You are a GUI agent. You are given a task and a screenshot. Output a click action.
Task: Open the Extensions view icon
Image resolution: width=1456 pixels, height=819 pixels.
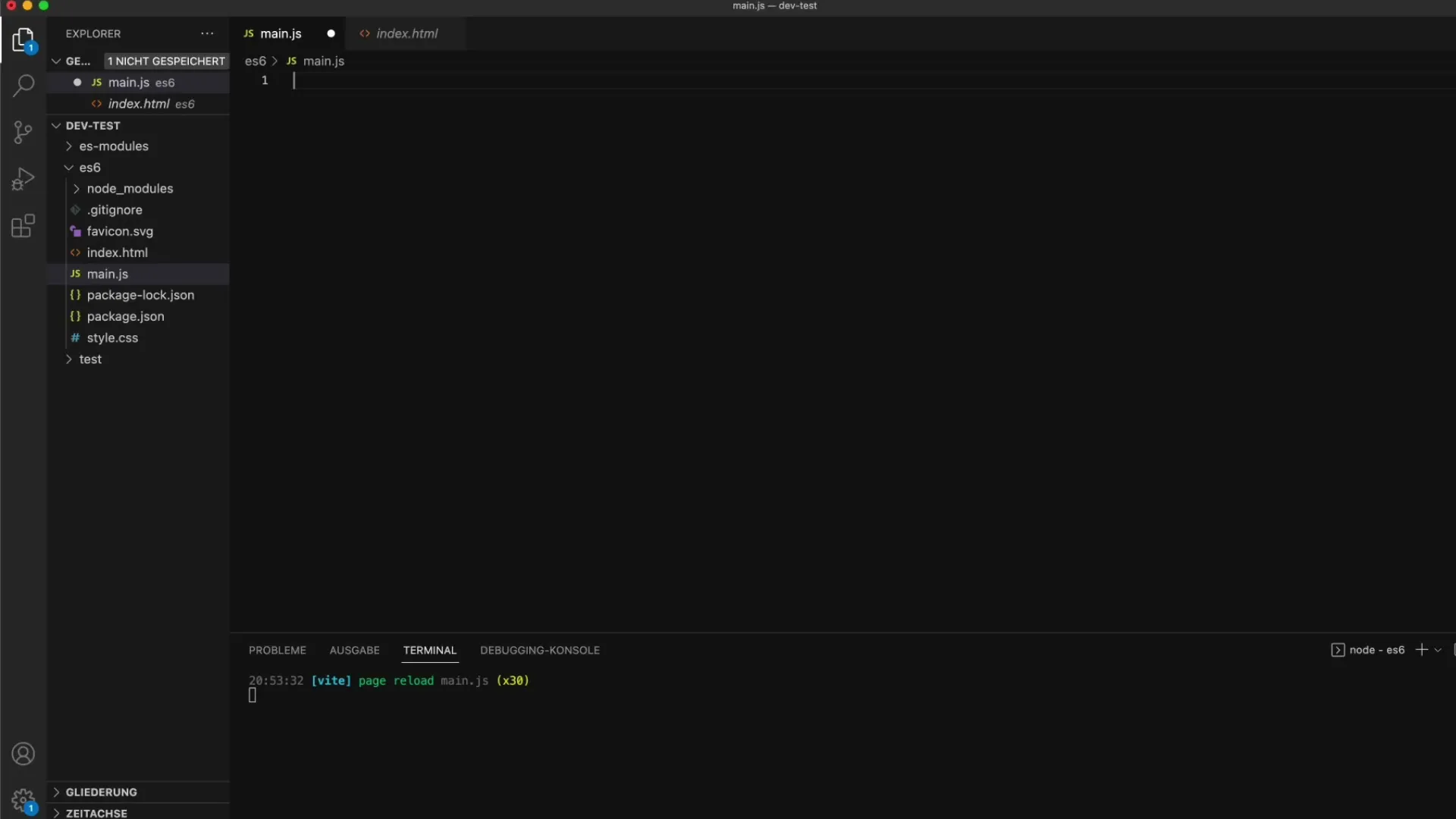[24, 226]
